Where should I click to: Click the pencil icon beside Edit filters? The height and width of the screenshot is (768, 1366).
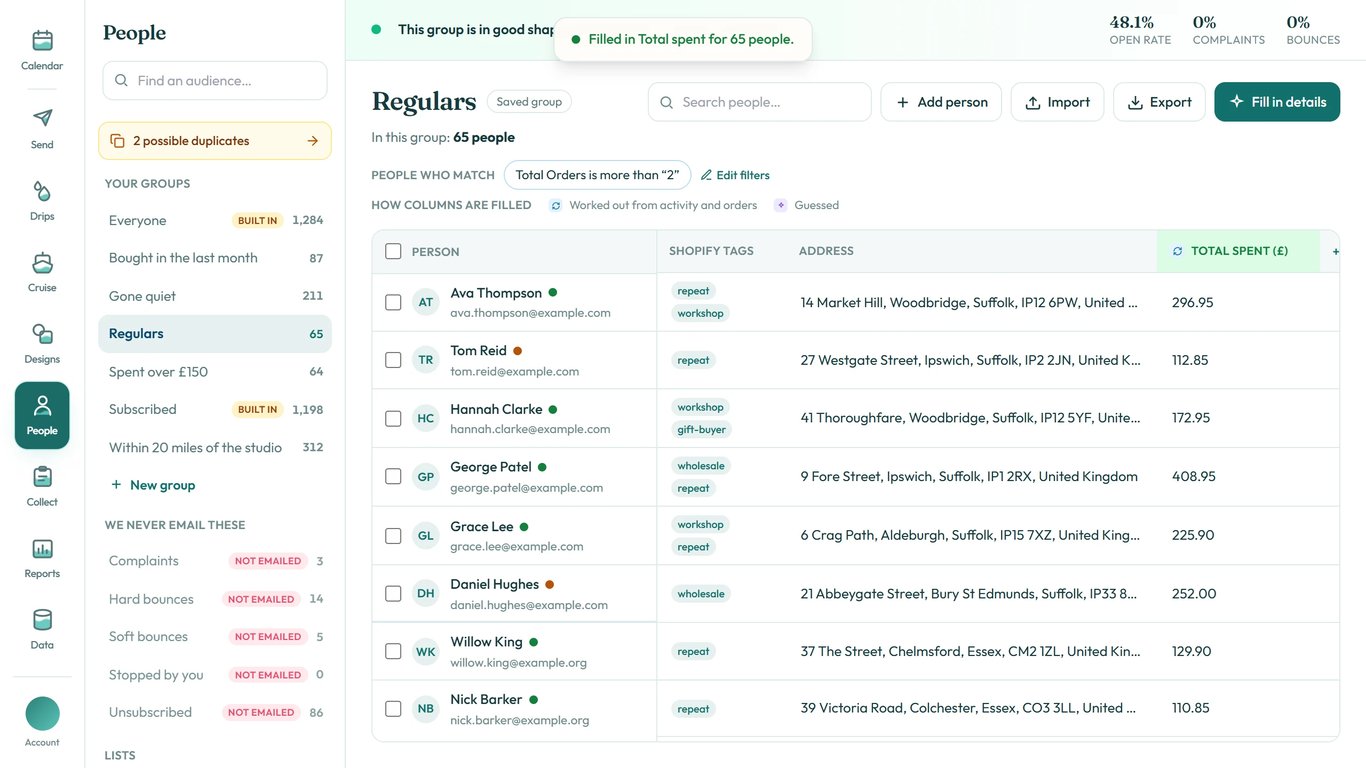[706, 175]
